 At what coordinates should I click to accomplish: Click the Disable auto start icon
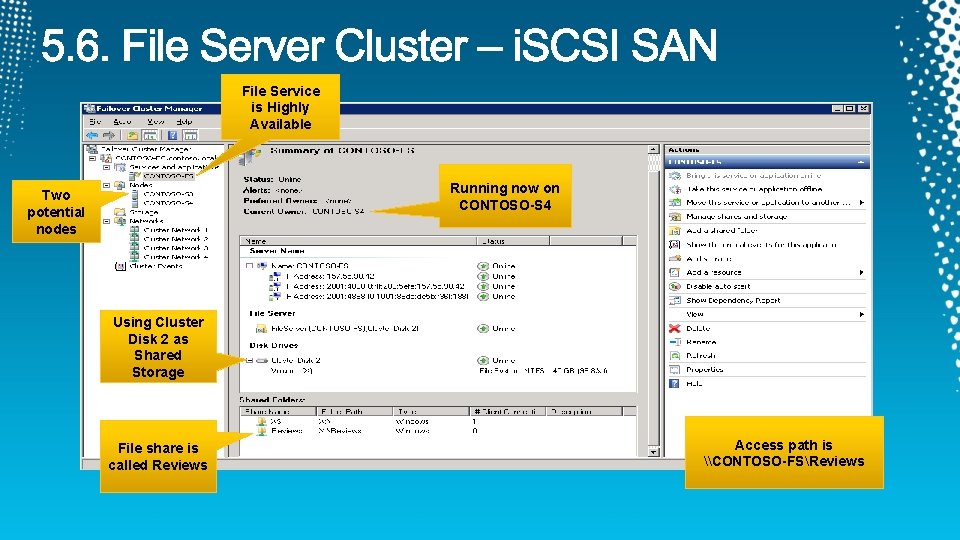pos(675,287)
